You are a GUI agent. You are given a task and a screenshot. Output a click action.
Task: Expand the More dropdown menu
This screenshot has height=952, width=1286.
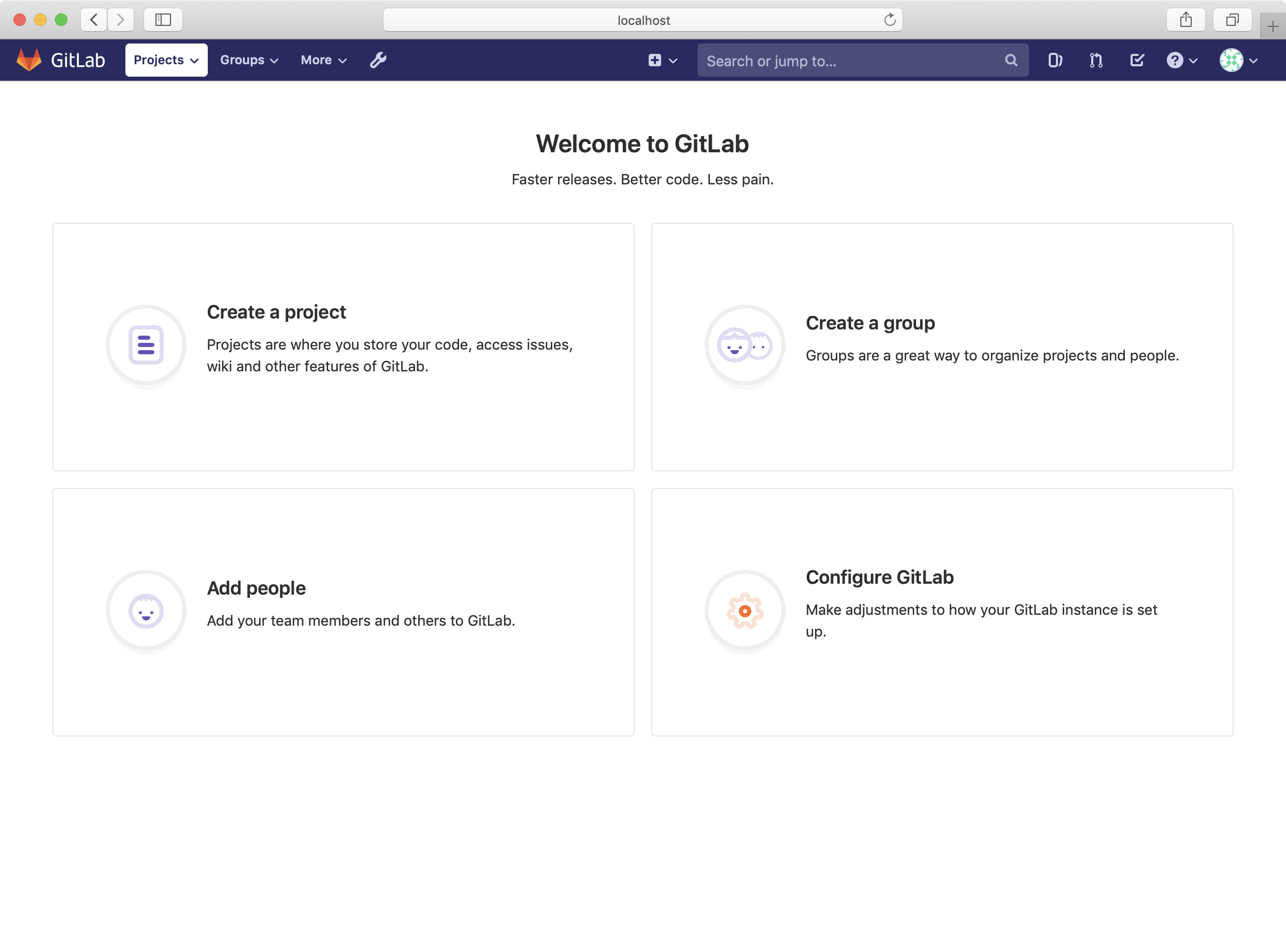tap(323, 60)
